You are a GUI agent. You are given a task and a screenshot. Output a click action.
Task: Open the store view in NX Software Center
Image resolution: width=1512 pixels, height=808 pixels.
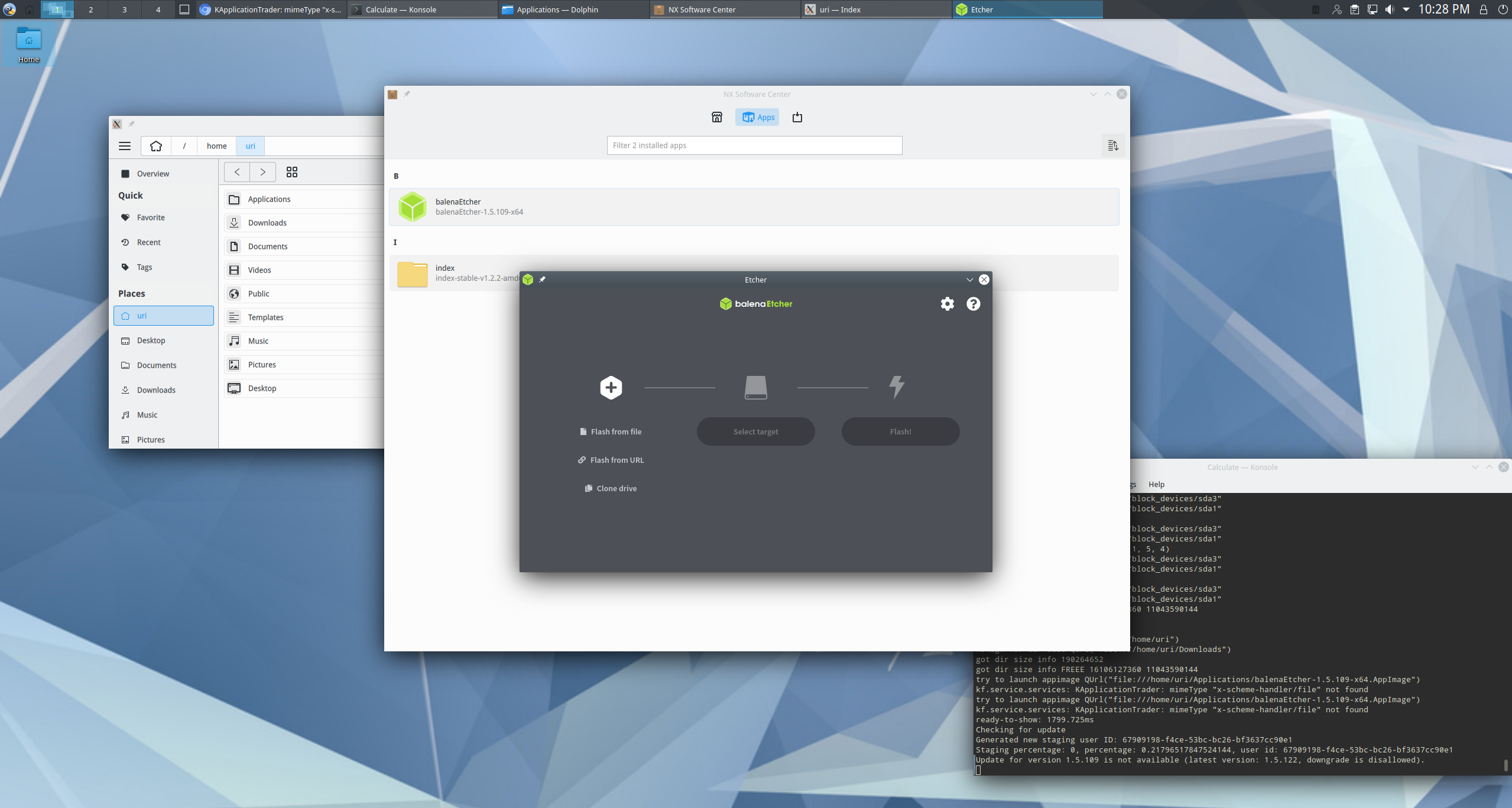coord(716,117)
